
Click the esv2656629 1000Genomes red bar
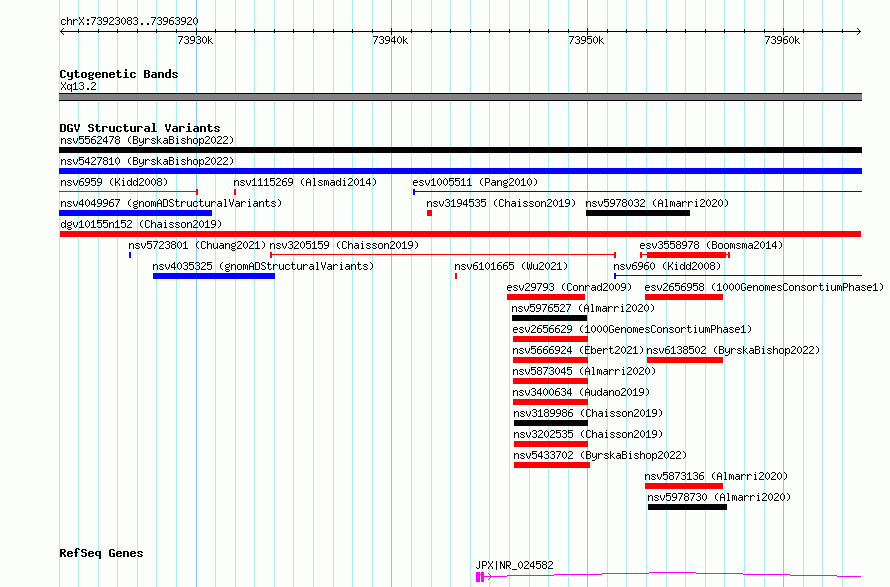(550, 339)
